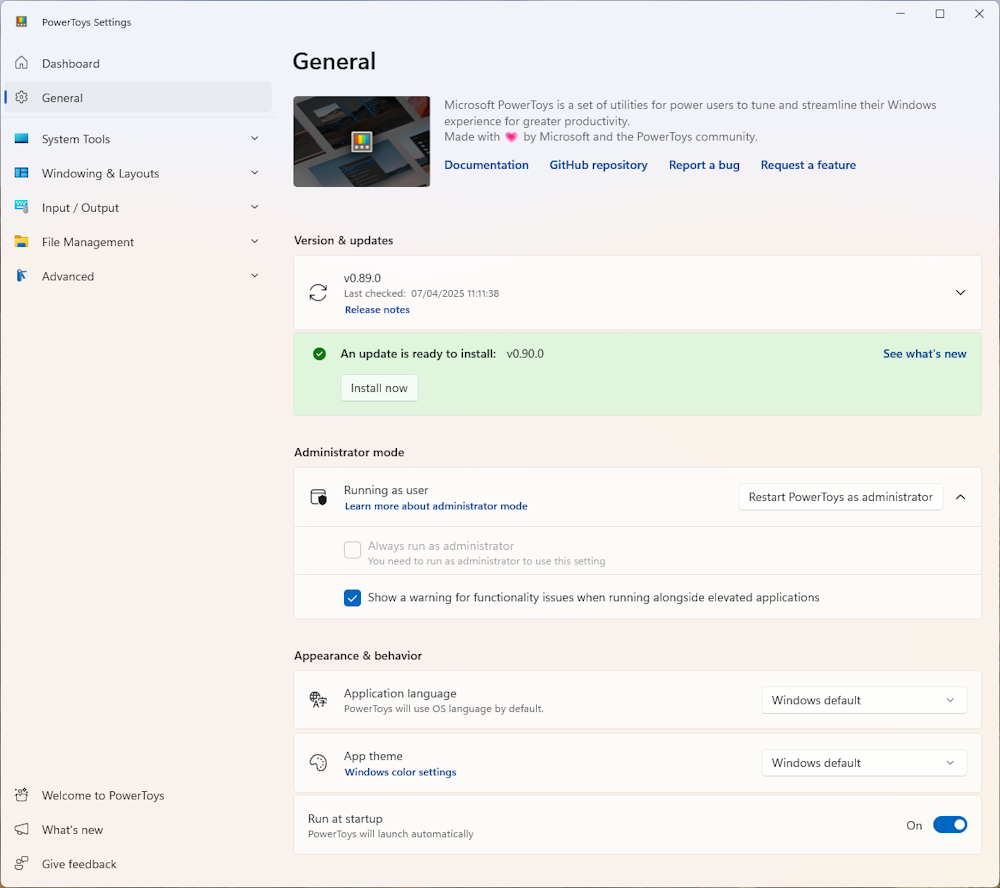The width and height of the screenshot is (1000, 888).
Task: Open the Application language dropdown
Action: [x=864, y=700]
